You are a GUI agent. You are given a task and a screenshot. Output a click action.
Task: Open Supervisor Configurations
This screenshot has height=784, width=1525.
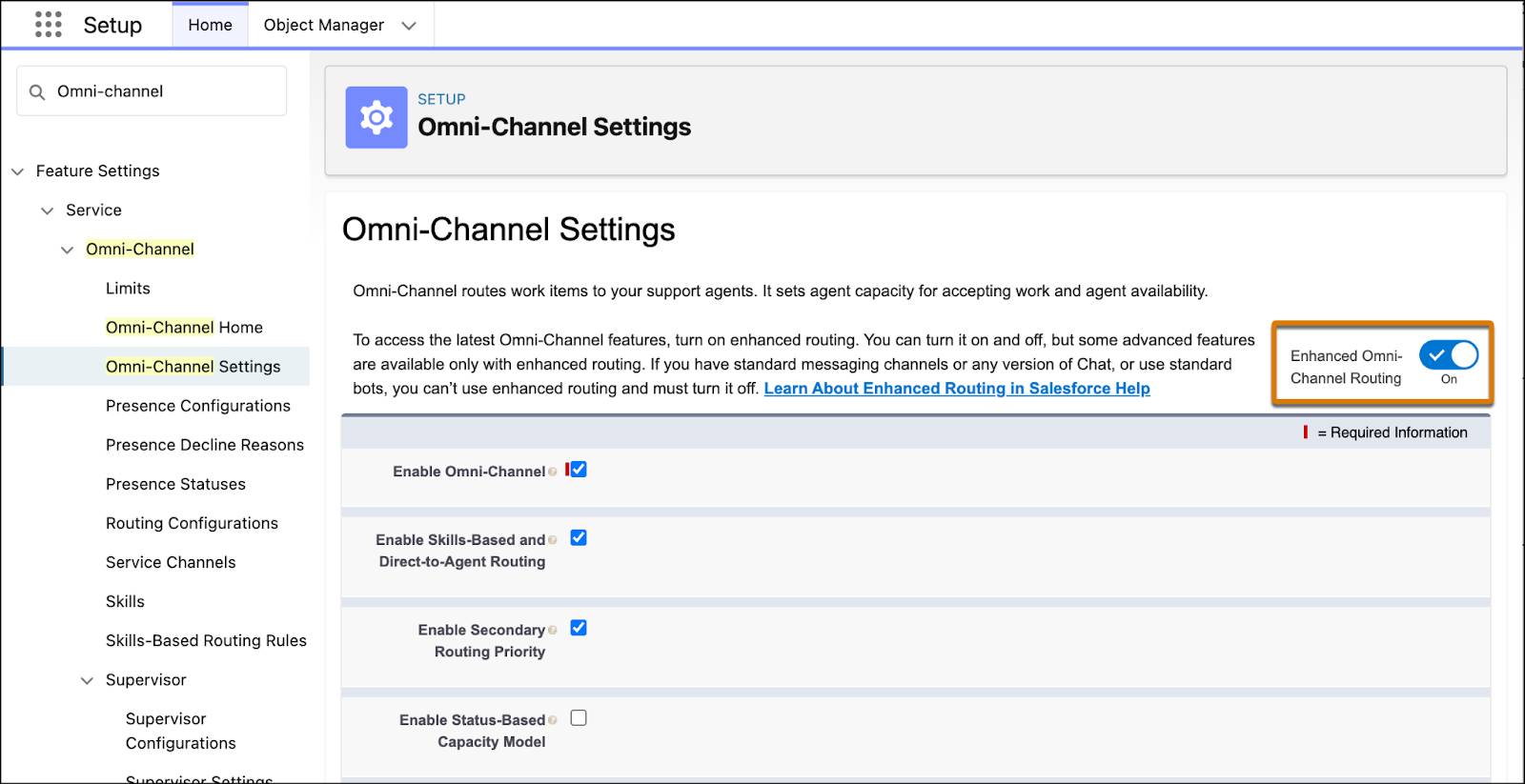[x=181, y=731]
